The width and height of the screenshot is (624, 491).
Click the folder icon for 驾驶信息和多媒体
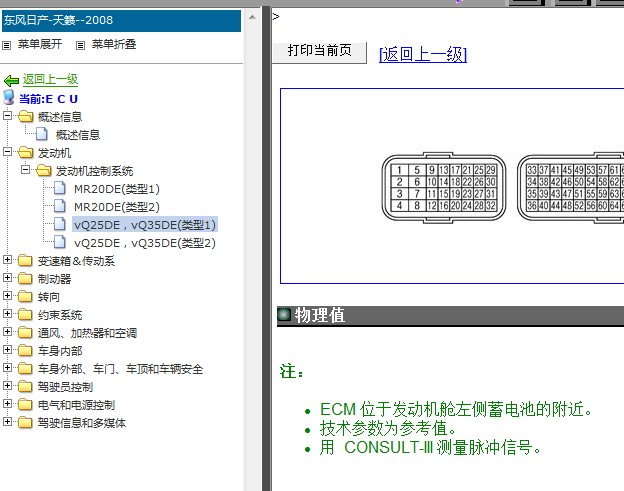tap(25, 422)
